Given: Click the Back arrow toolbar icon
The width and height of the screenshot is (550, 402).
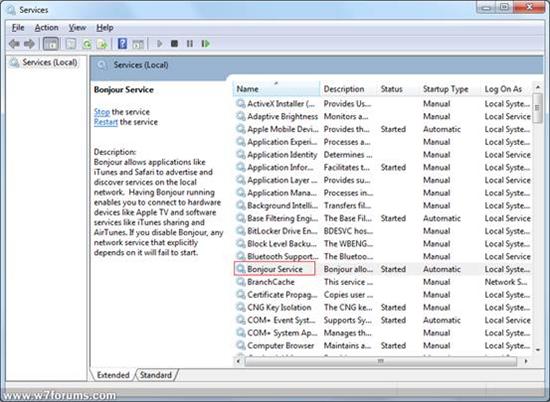Looking at the screenshot, I should pyautogui.click(x=14, y=44).
